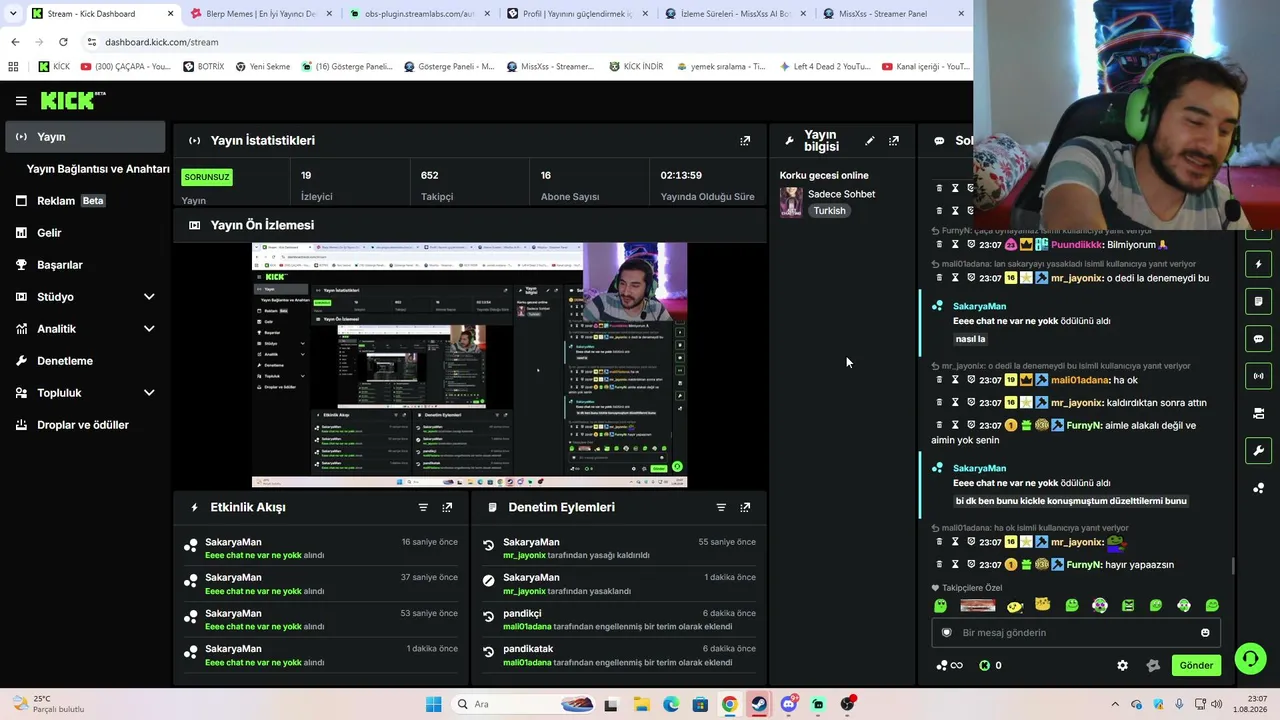This screenshot has height=720, width=1280.
Task: Click the document icon in right sidebar
Action: (x=1258, y=302)
